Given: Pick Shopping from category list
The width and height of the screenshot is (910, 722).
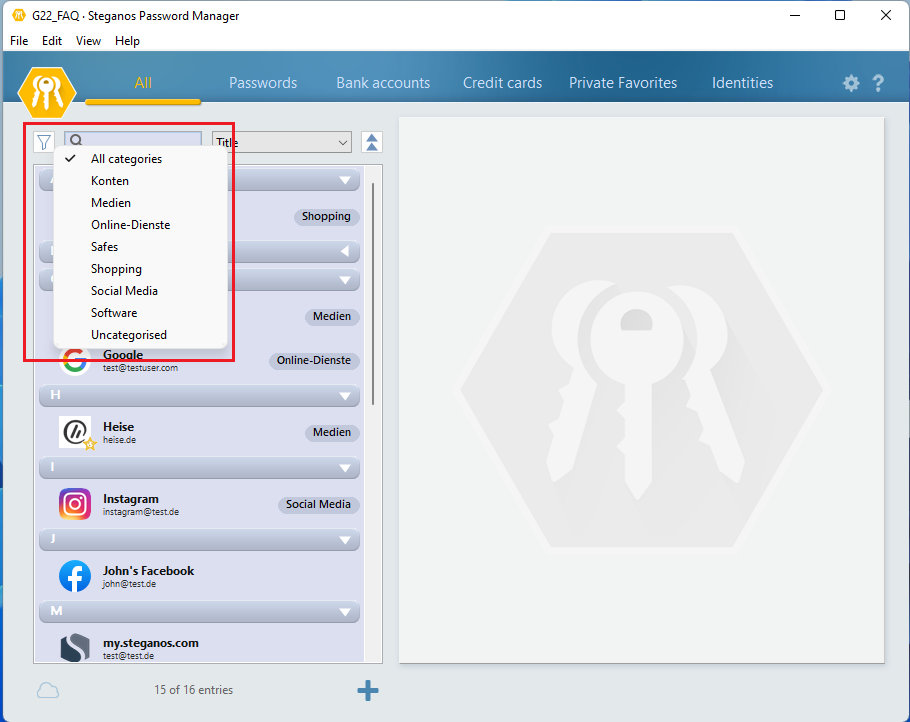Looking at the screenshot, I should pos(116,269).
